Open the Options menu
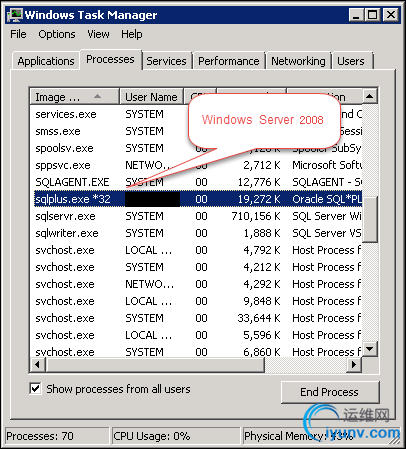406x449 pixels. (57, 34)
